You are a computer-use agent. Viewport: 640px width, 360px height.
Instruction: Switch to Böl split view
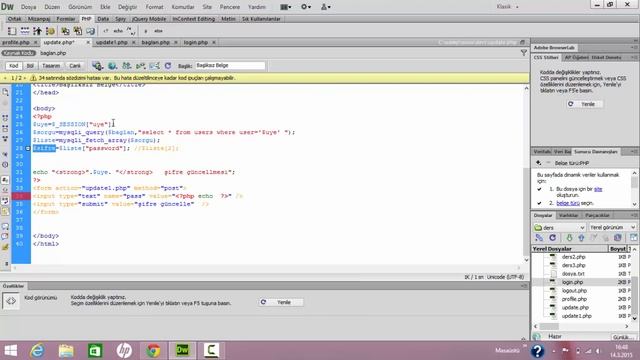pyautogui.click(x=30, y=66)
